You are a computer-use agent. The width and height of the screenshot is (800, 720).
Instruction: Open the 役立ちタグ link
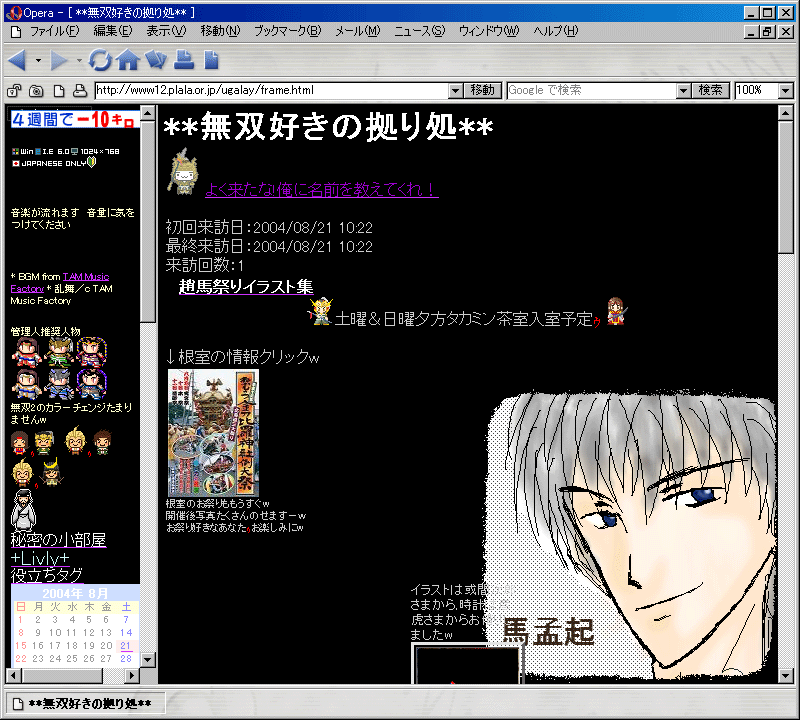click(x=46, y=576)
